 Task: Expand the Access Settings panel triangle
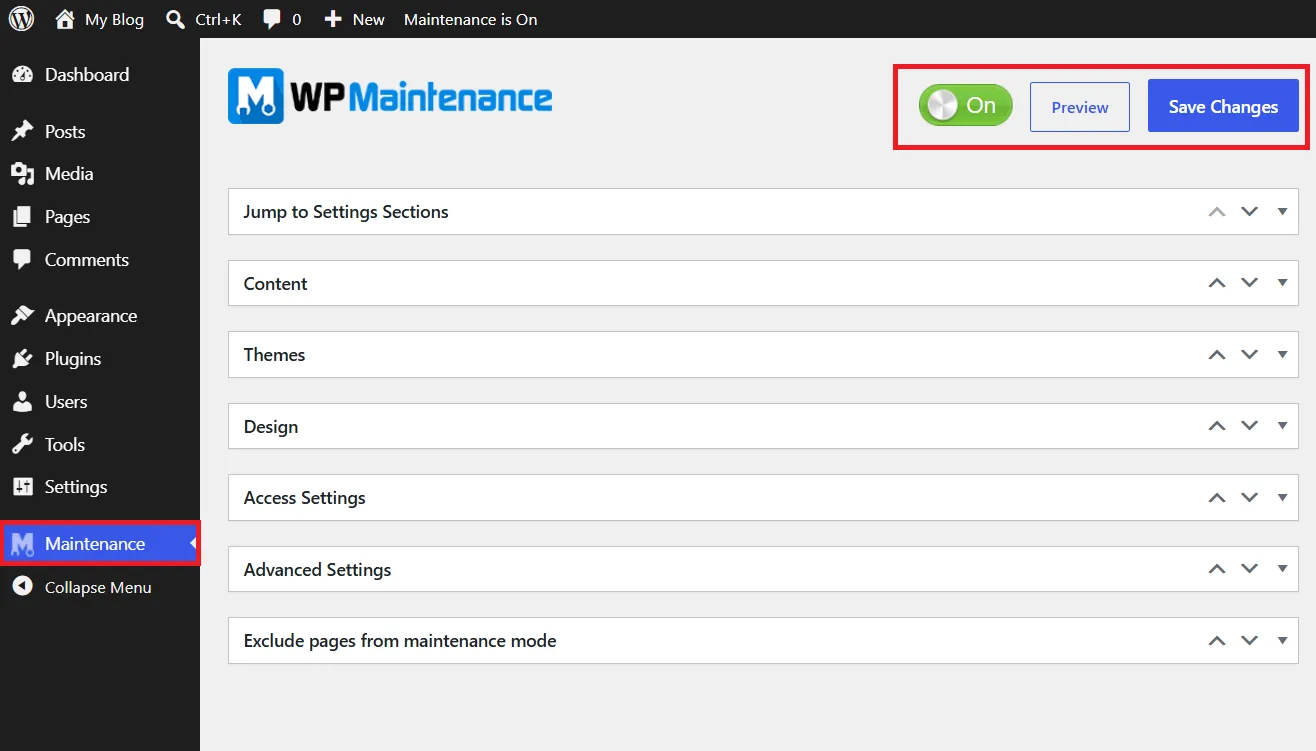pyautogui.click(x=1282, y=497)
